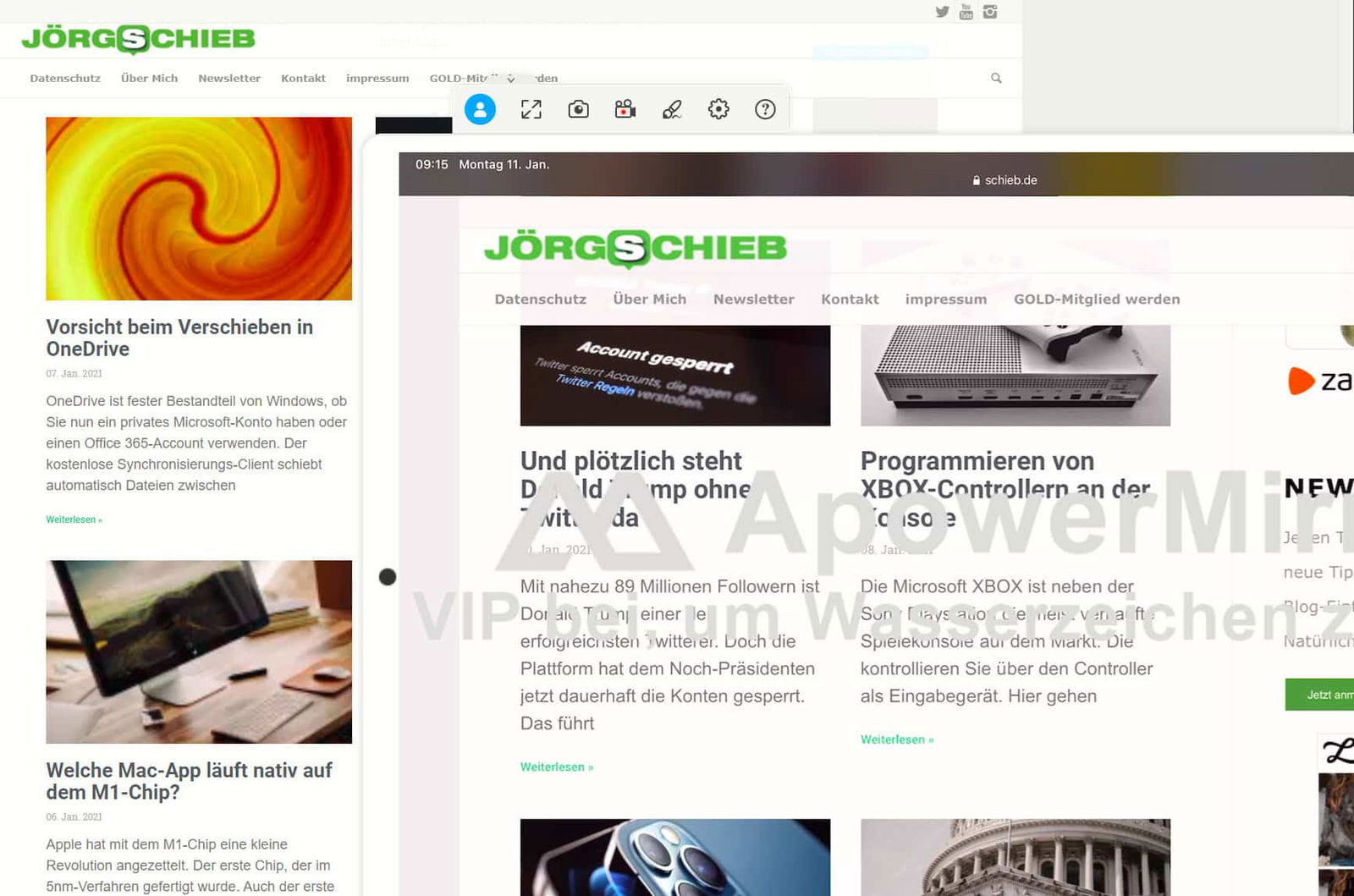Click the Jörg Schieb logo in the mirrored iPad

pos(635,248)
